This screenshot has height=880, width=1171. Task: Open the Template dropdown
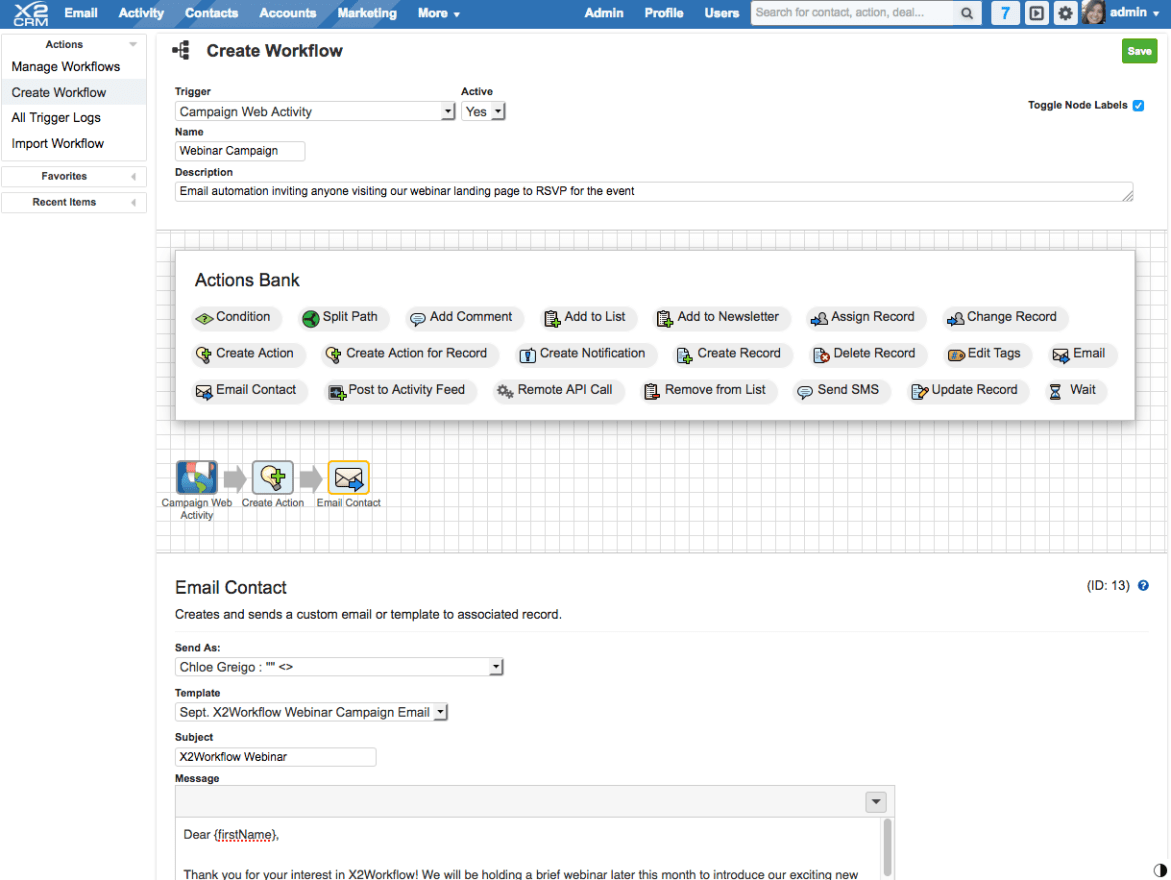pos(311,712)
